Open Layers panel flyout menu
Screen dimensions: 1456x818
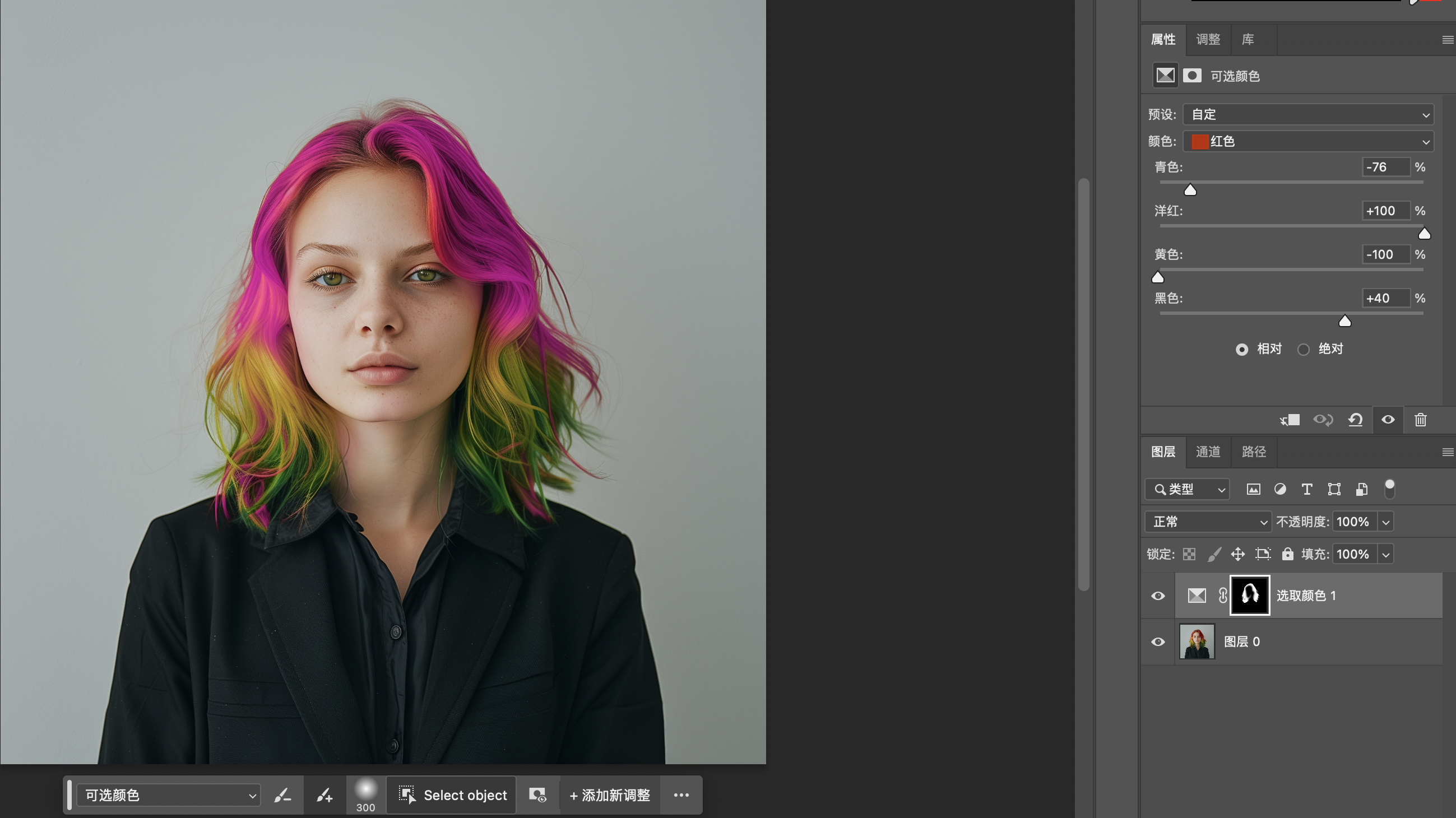tap(1448, 452)
